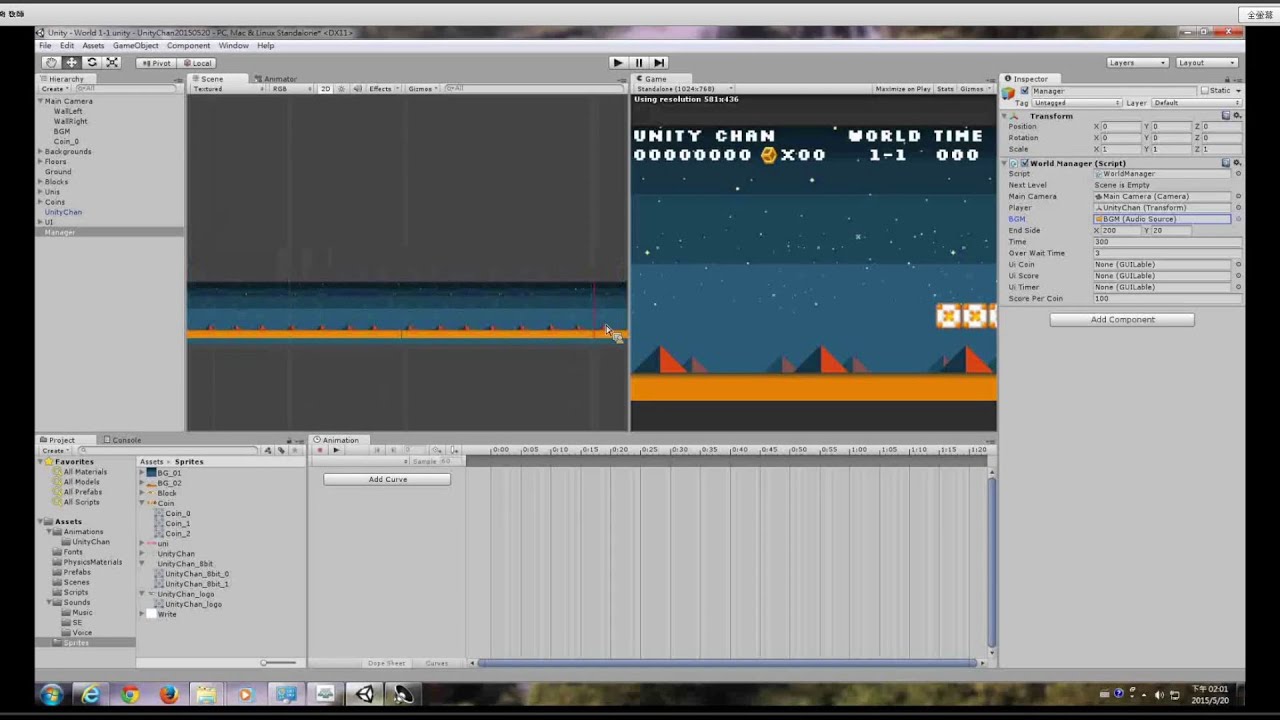Click the Animation horizontal scrollbar
Viewport: 1280px width, 720px height.
coord(727,663)
